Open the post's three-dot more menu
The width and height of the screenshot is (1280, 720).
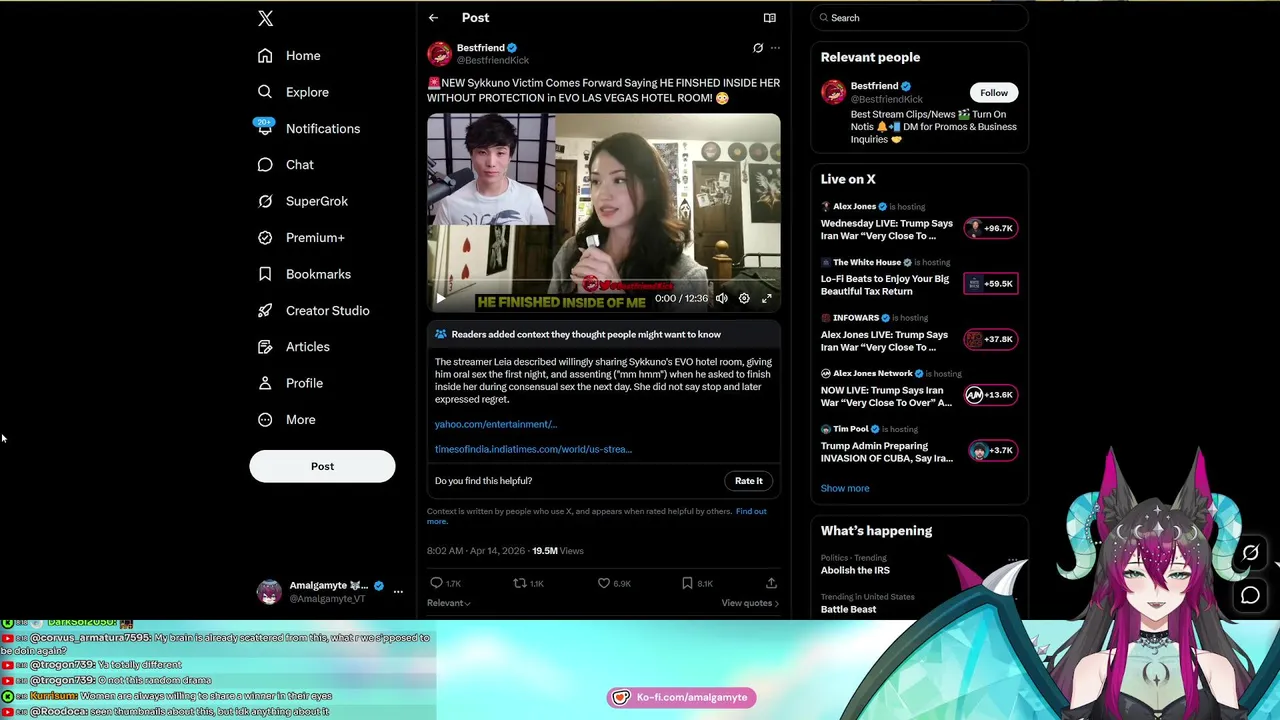pos(775,48)
